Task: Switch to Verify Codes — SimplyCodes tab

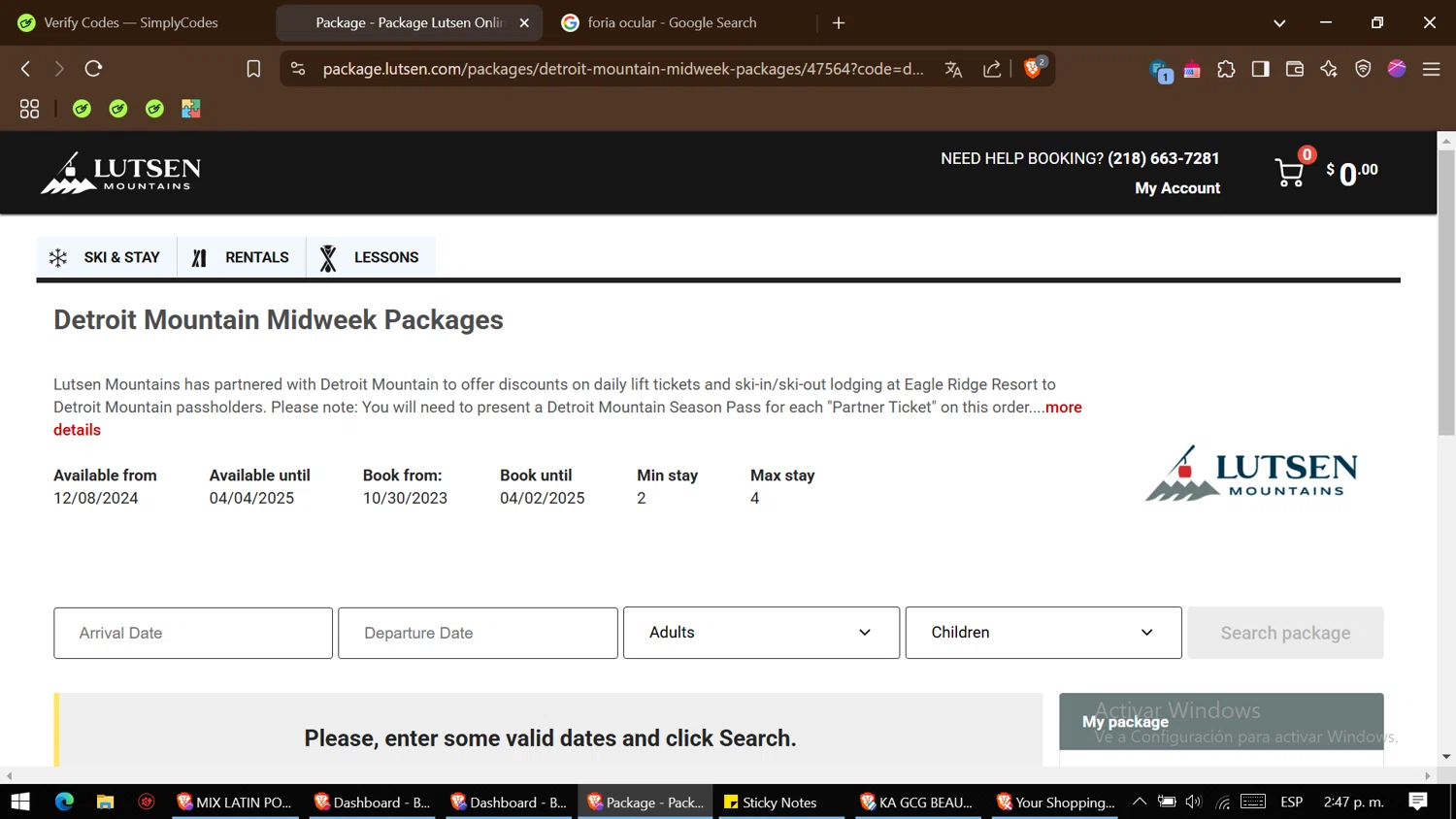Action: [x=132, y=22]
